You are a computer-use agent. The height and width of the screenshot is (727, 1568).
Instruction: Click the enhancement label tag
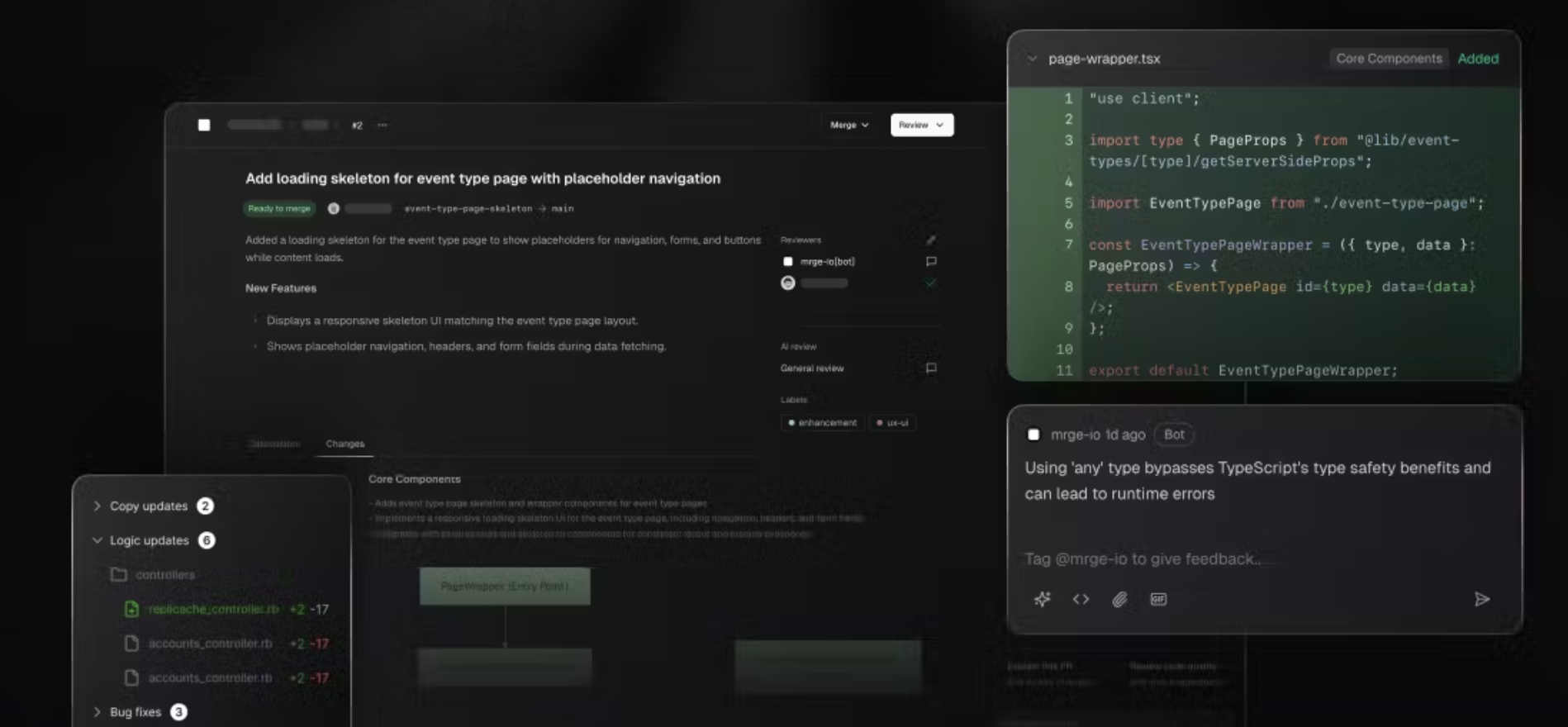[823, 422]
